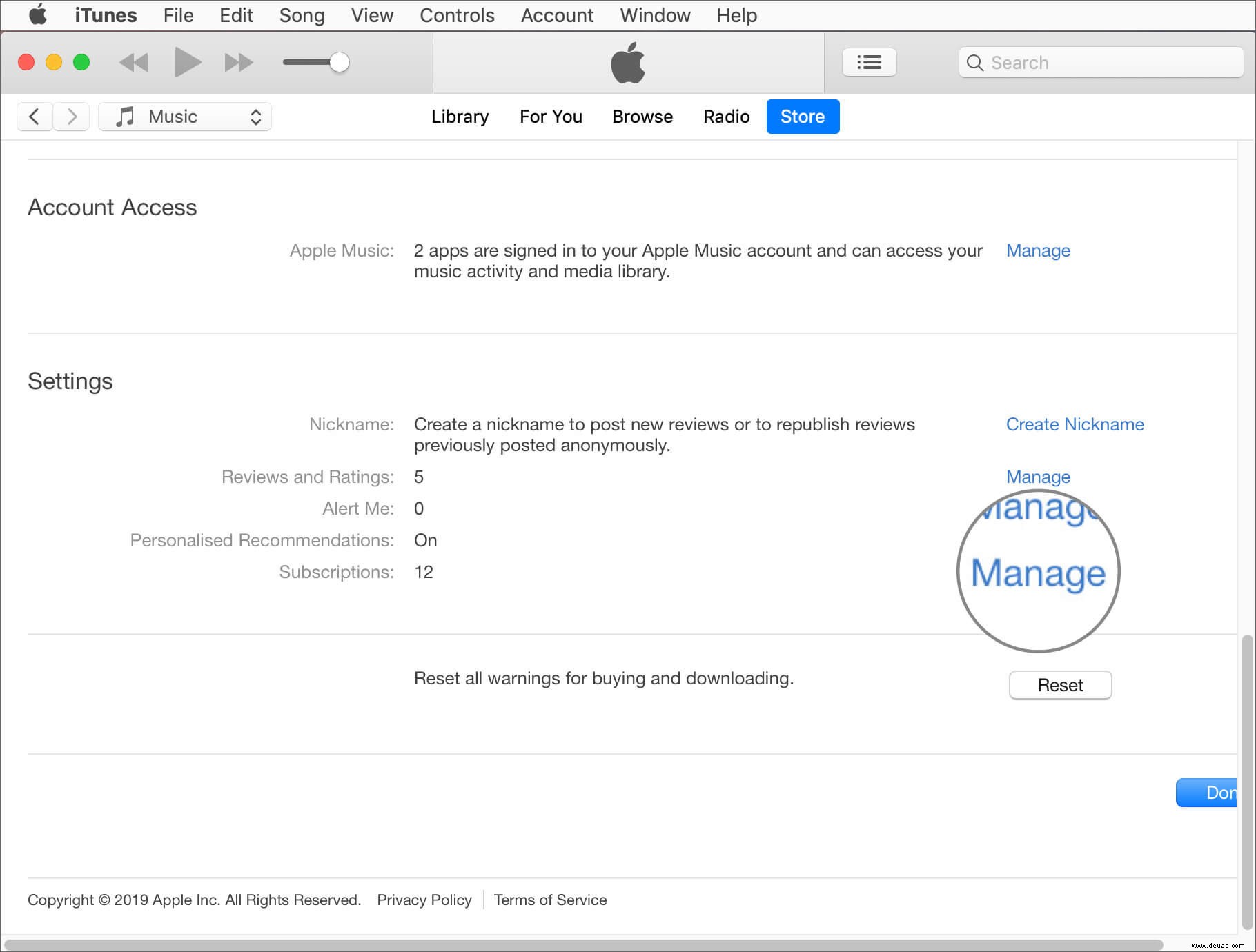Image resolution: width=1256 pixels, height=952 pixels.
Task: Manage Reviews and Ratings
Action: coord(1038,477)
